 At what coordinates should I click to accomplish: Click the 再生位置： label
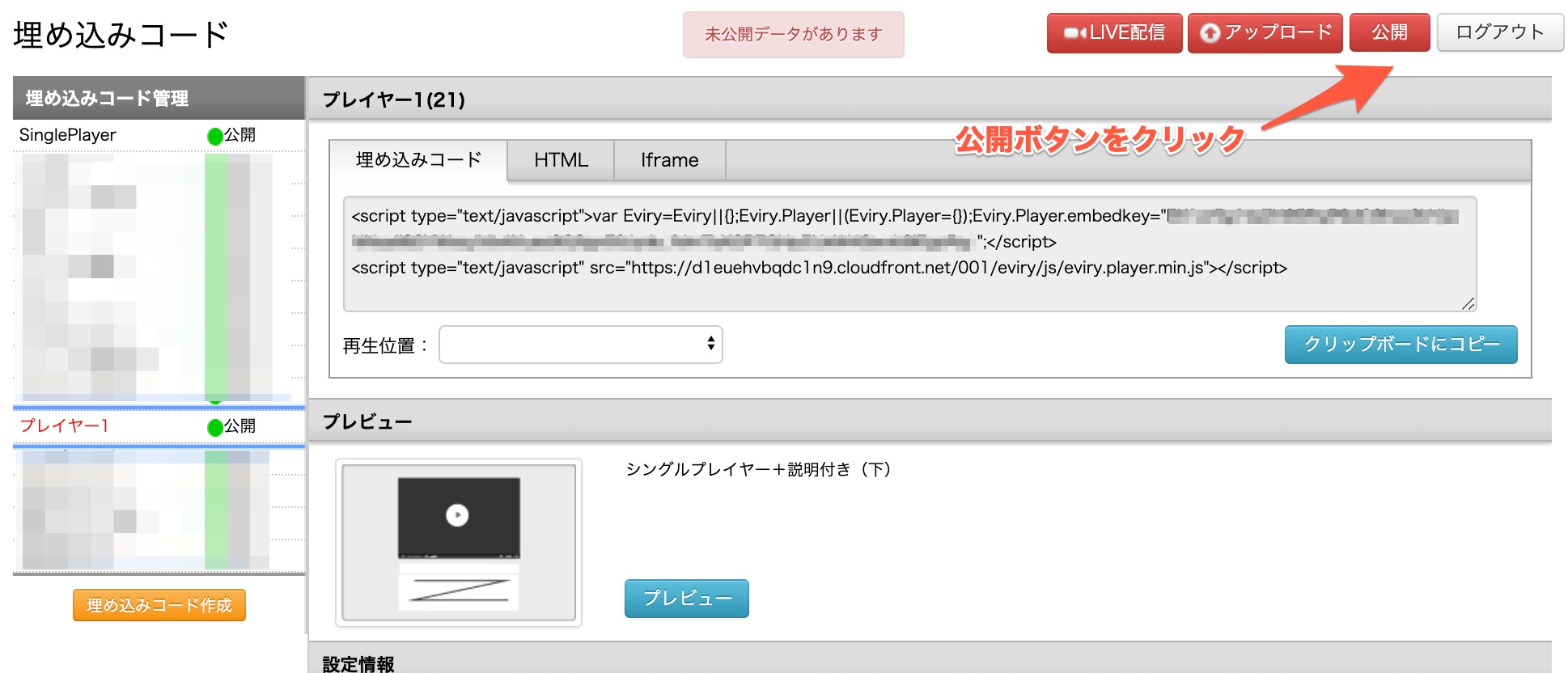(385, 346)
